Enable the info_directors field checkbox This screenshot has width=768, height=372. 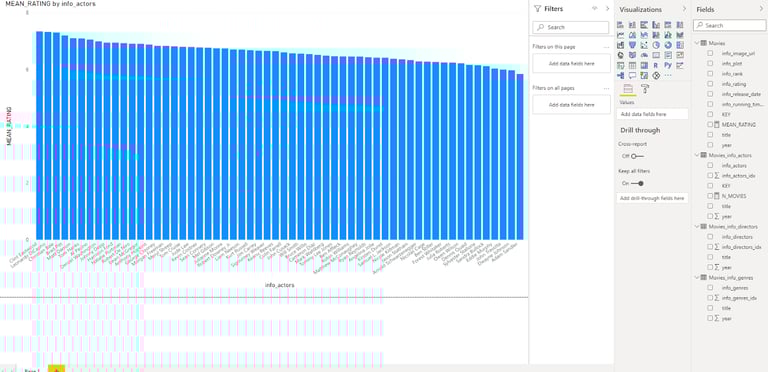(x=710, y=237)
